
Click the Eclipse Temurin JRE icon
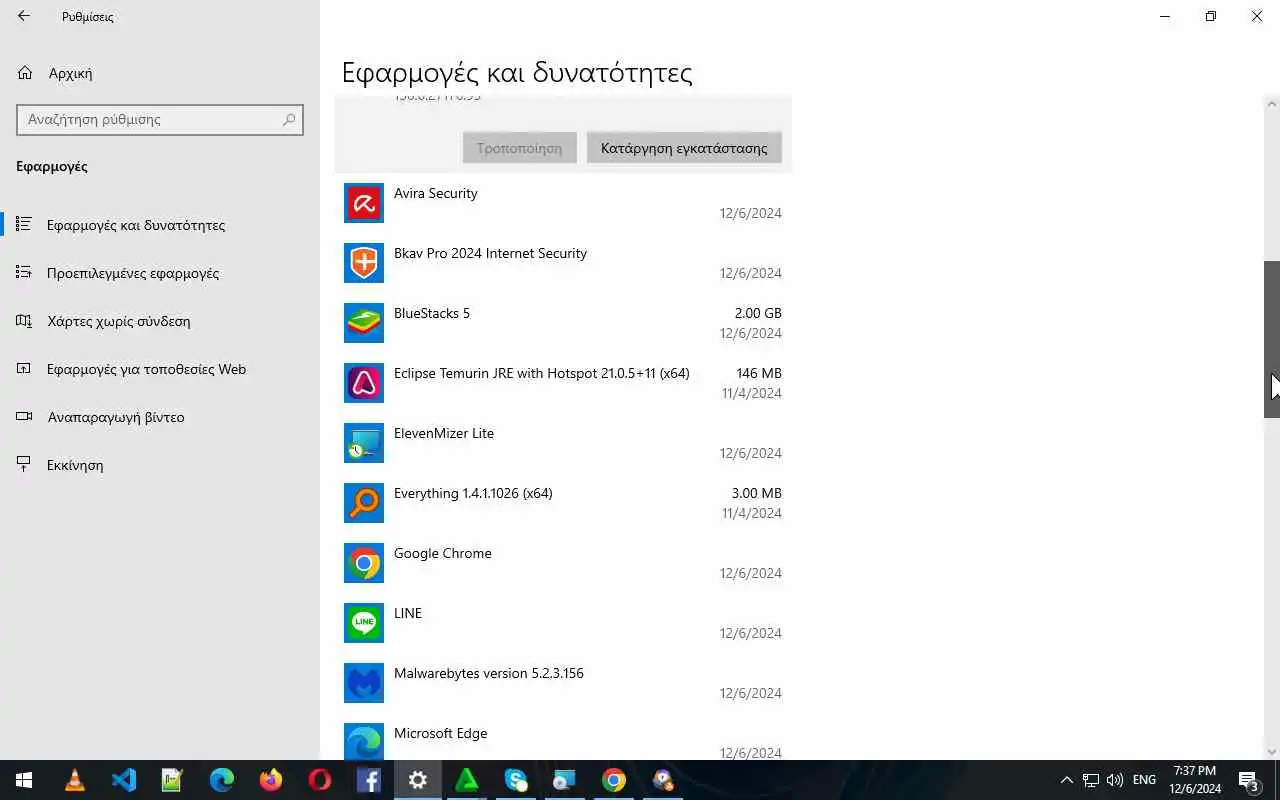(x=364, y=383)
